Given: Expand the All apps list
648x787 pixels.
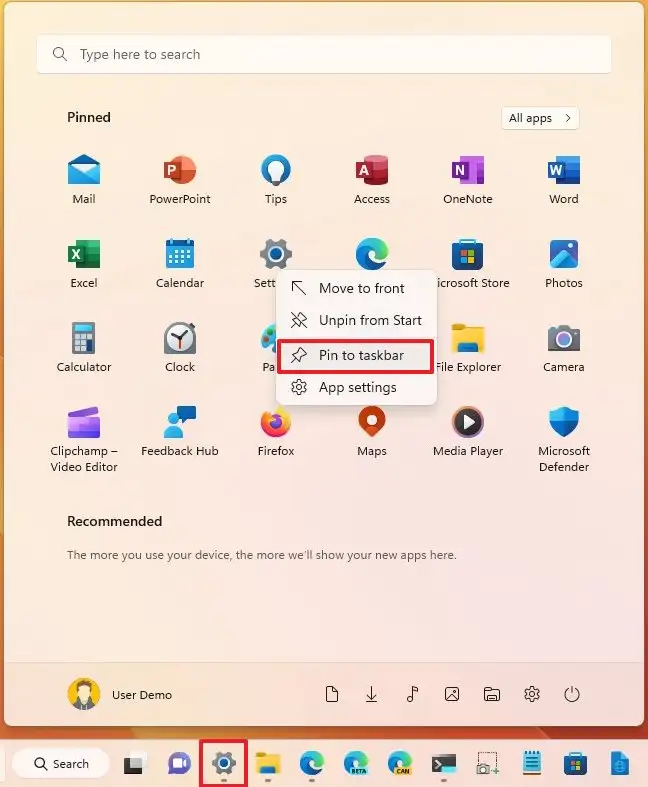Looking at the screenshot, I should 540,118.
